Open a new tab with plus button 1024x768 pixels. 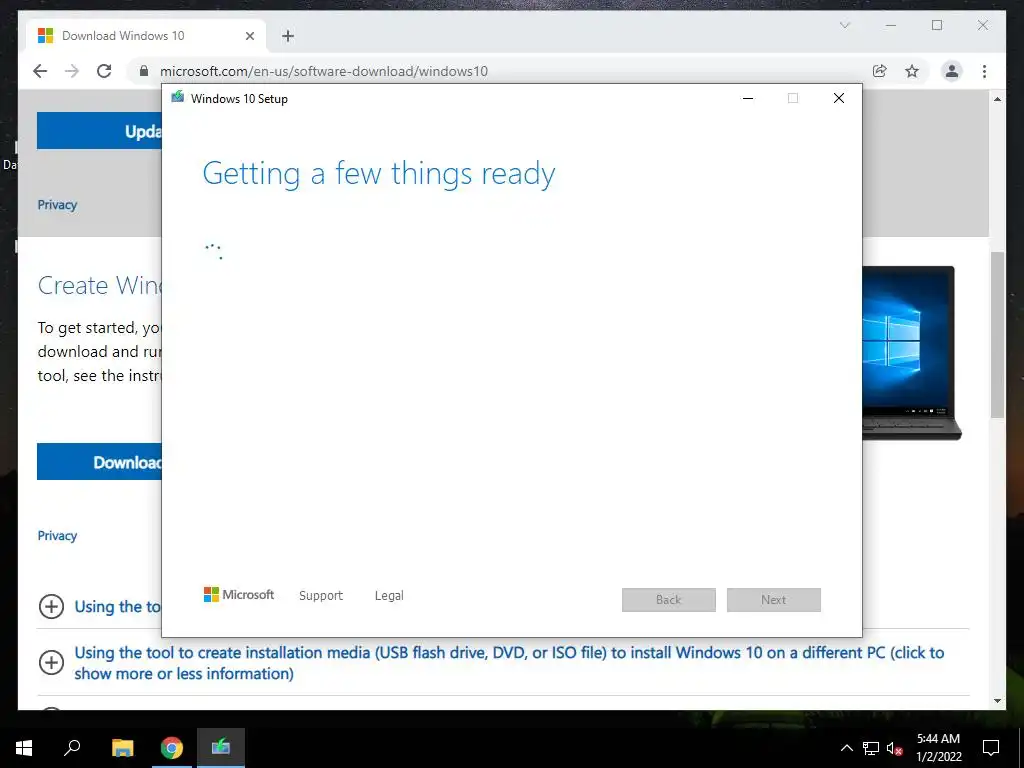click(x=288, y=36)
